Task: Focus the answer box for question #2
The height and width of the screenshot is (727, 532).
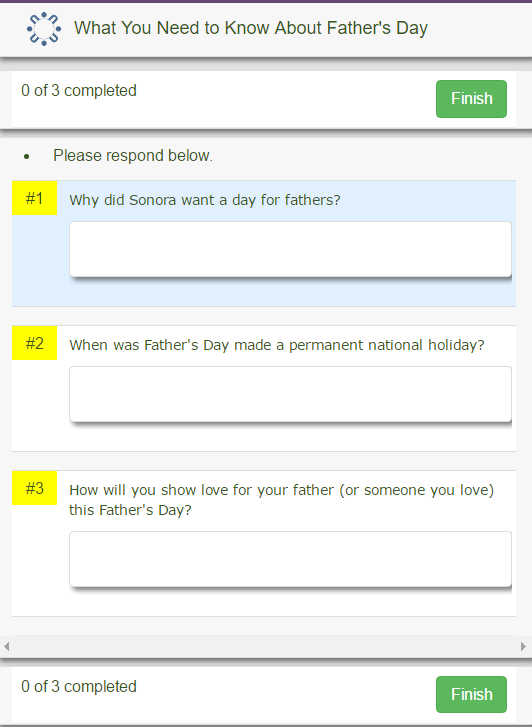Action: coord(290,394)
